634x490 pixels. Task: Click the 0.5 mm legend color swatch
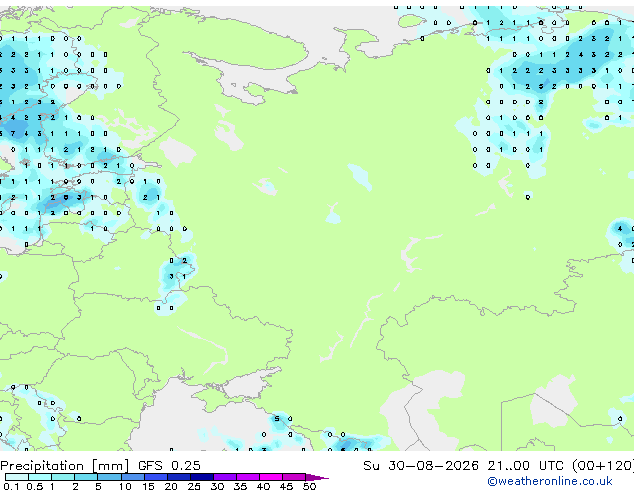coord(40,477)
